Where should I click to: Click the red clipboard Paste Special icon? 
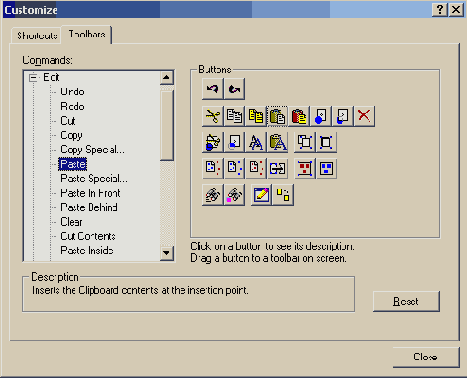pos(299,116)
